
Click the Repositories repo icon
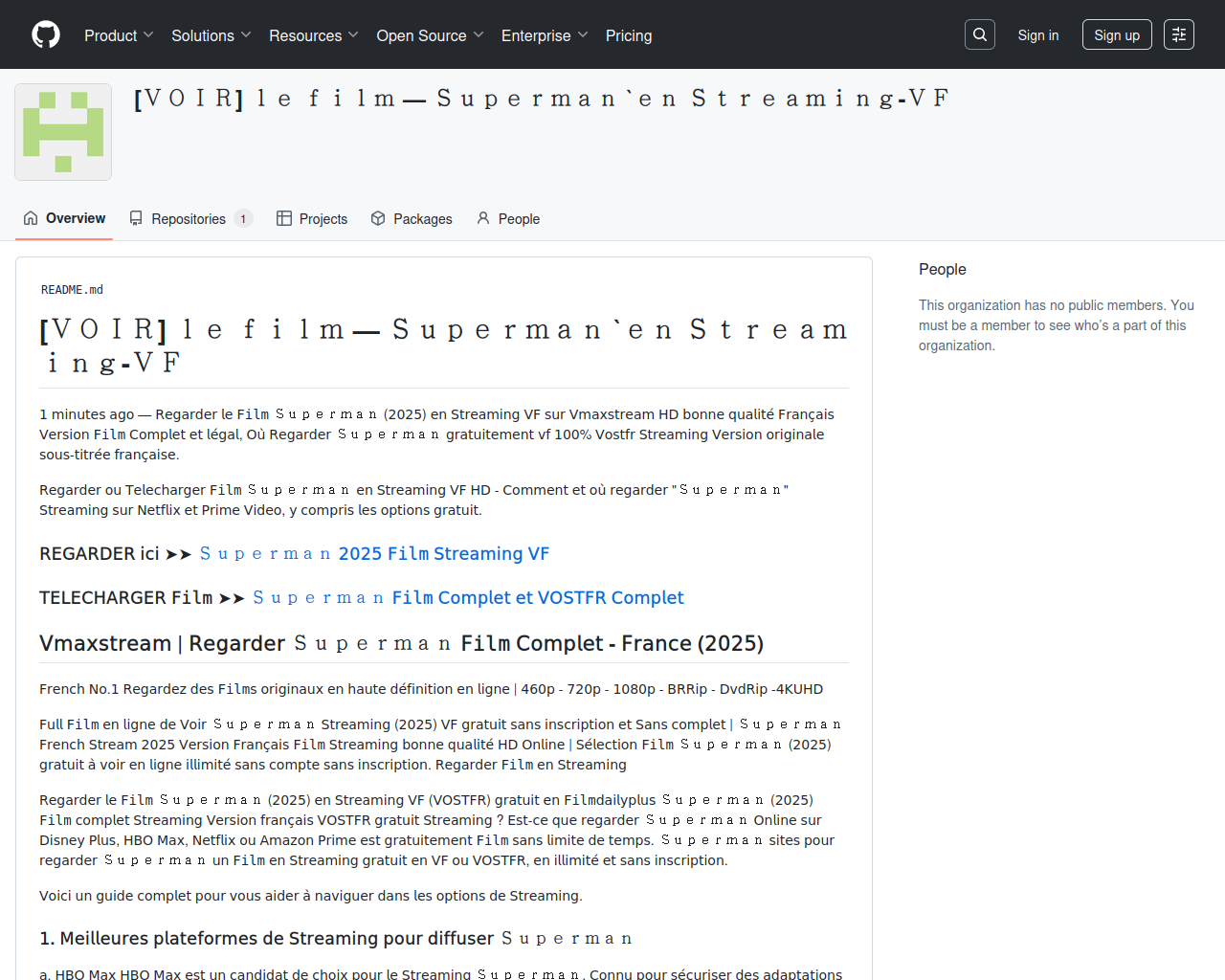pyautogui.click(x=136, y=218)
